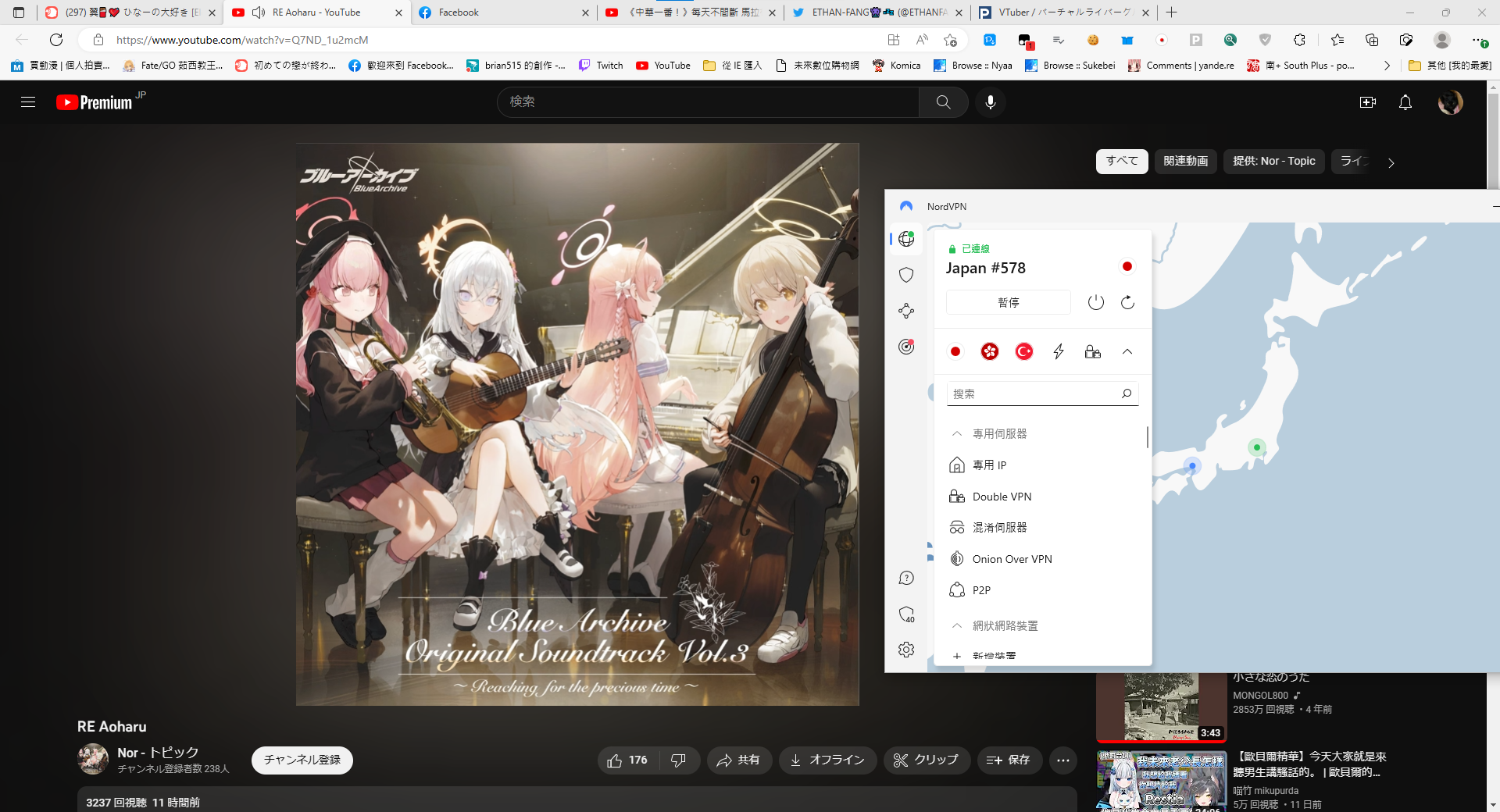Open Twitch bookmark
This screenshot has height=812, width=1500.
pos(601,66)
